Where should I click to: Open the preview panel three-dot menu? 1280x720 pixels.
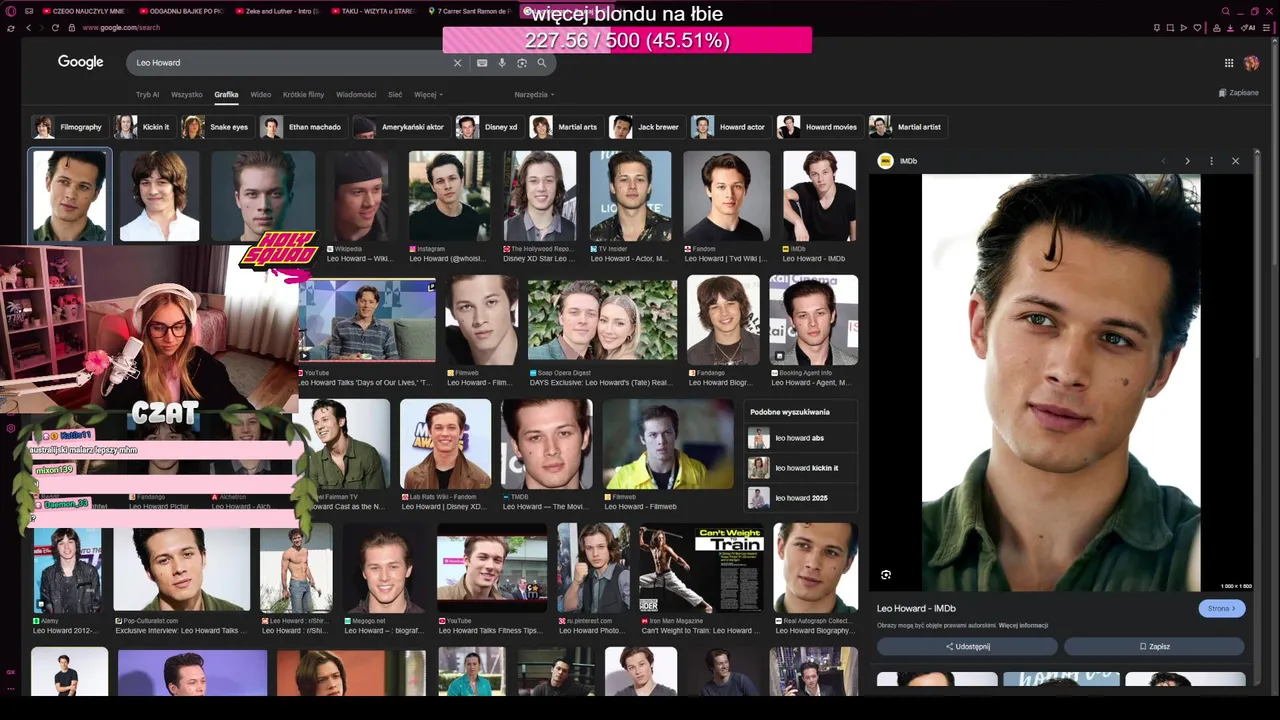click(1211, 161)
